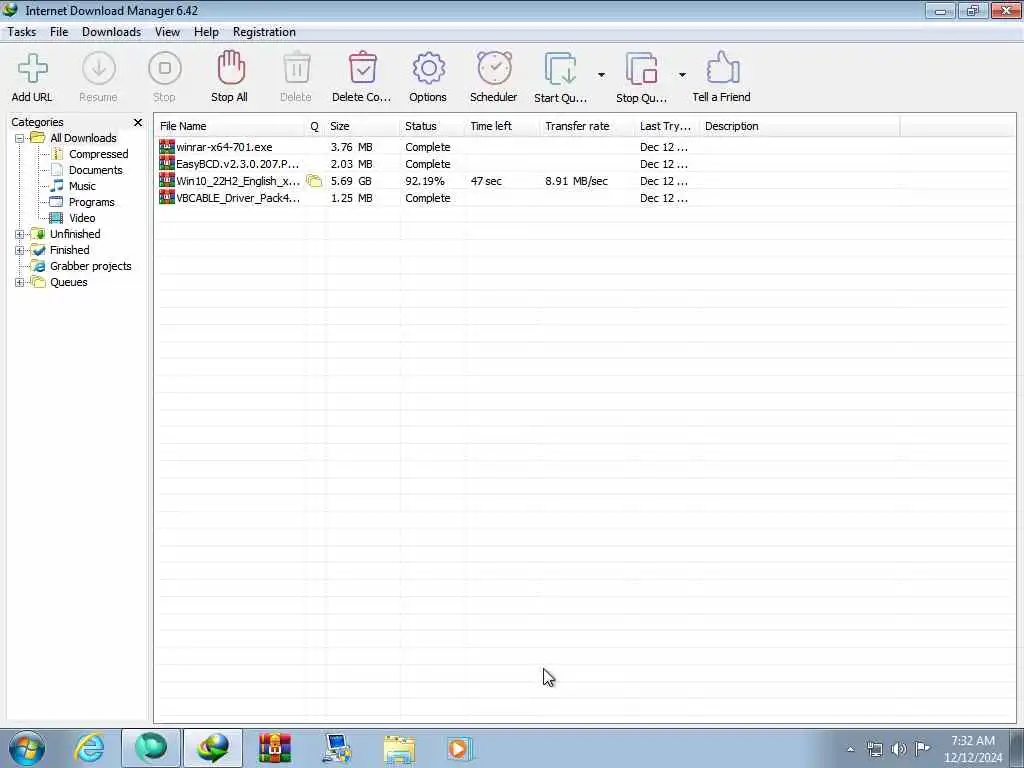Sort by Last Try column header
Image resolution: width=1024 pixels, height=768 pixels.
click(667, 126)
